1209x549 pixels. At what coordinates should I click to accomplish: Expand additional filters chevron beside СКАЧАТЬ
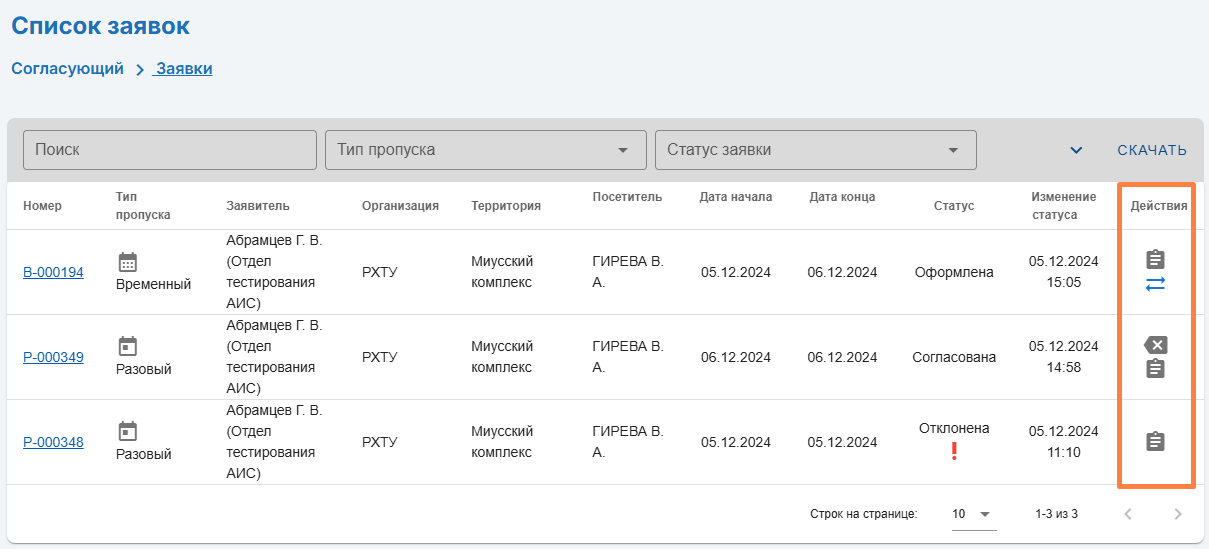click(1076, 151)
